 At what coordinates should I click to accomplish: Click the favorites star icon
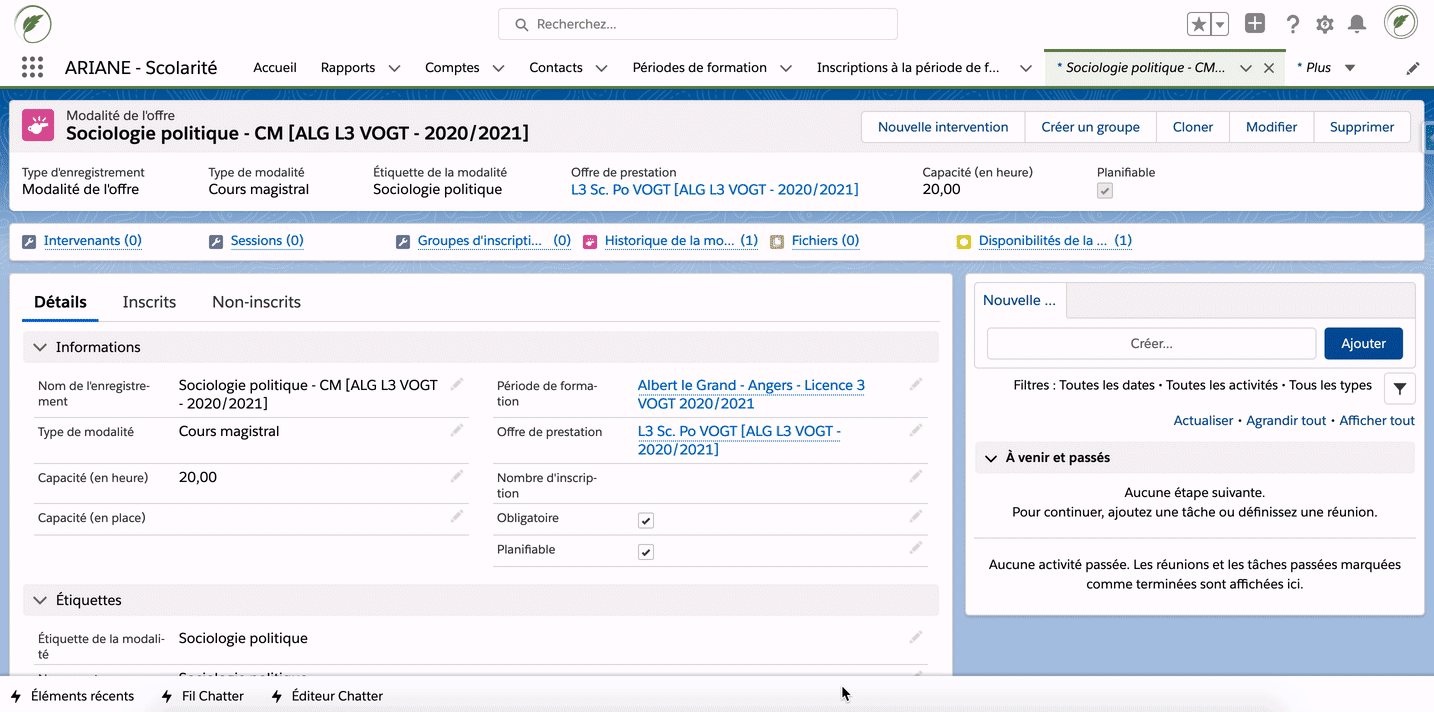tap(1198, 24)
